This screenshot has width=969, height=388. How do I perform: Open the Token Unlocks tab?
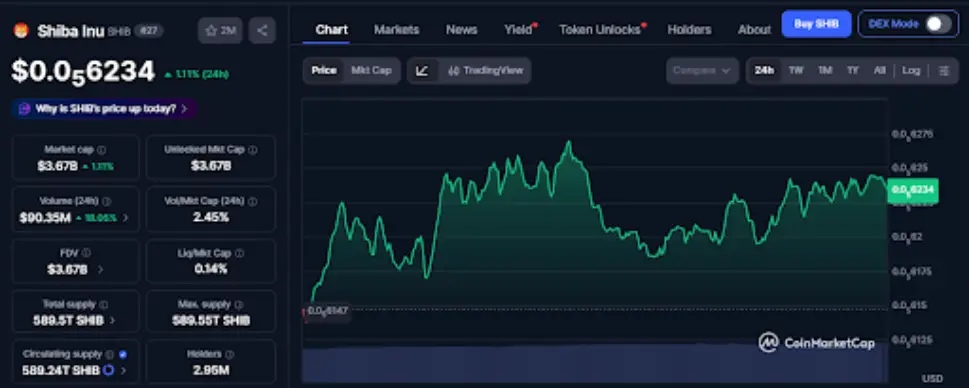tap(600, 29)
